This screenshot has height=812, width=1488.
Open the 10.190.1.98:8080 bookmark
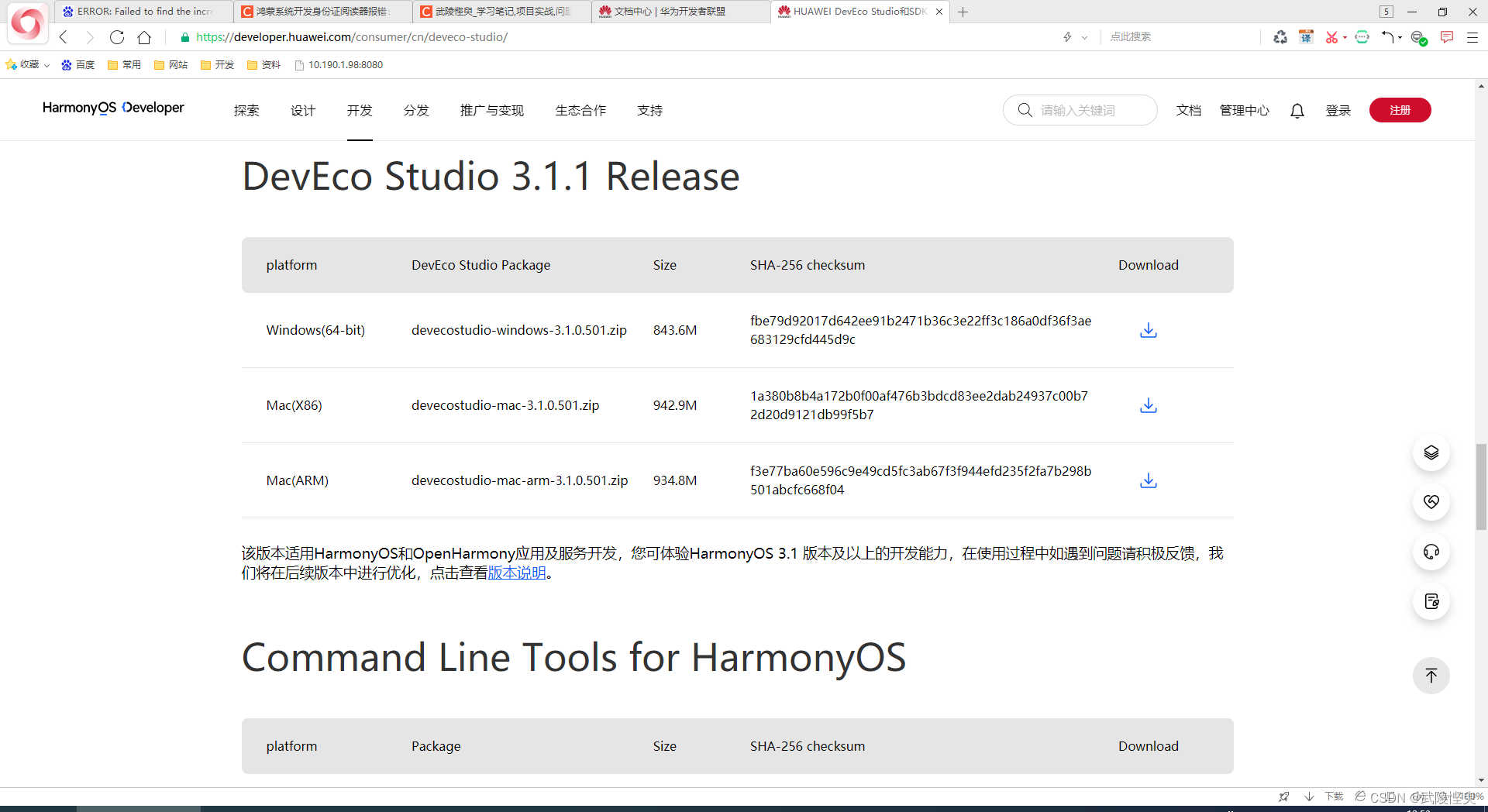point(339,65)
